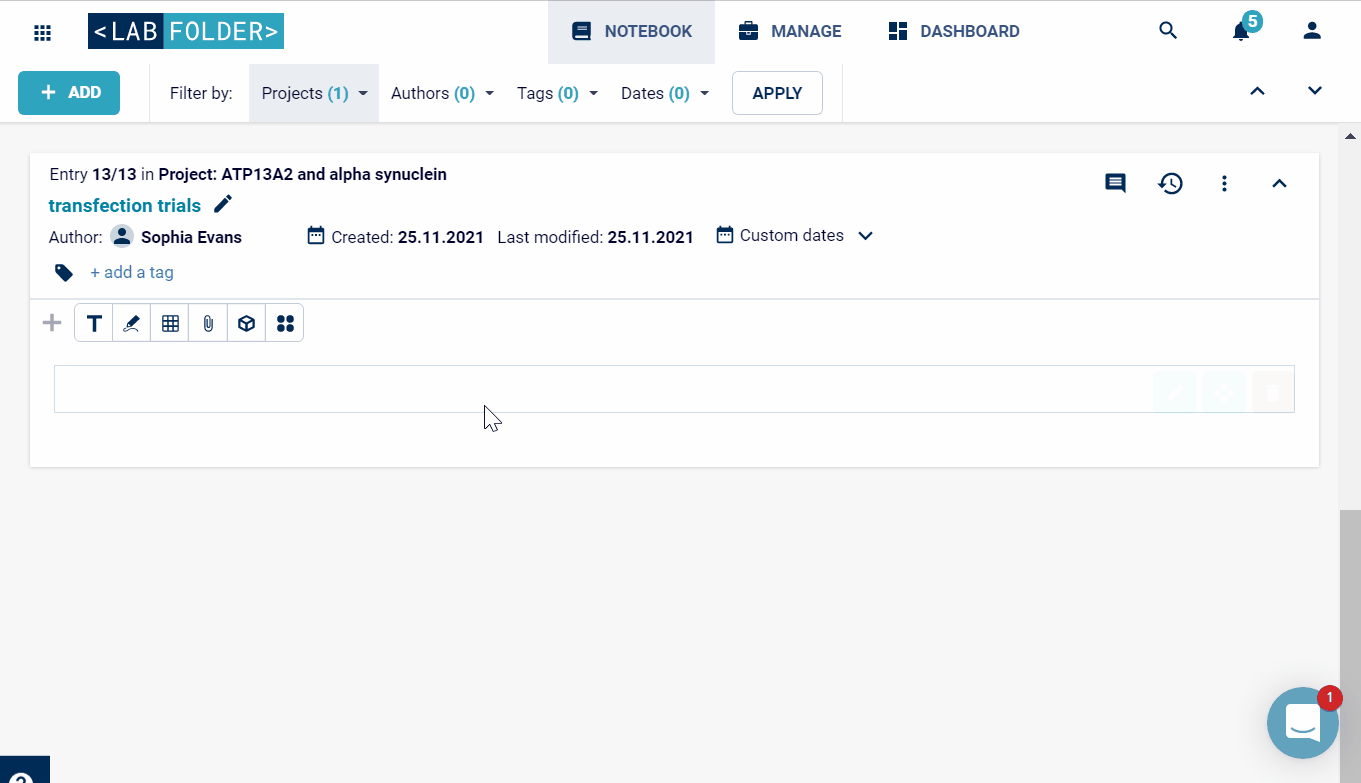The image size is (1361, 783).
Task: Click the Created date 25.11.2021
Action: (441, 237)
